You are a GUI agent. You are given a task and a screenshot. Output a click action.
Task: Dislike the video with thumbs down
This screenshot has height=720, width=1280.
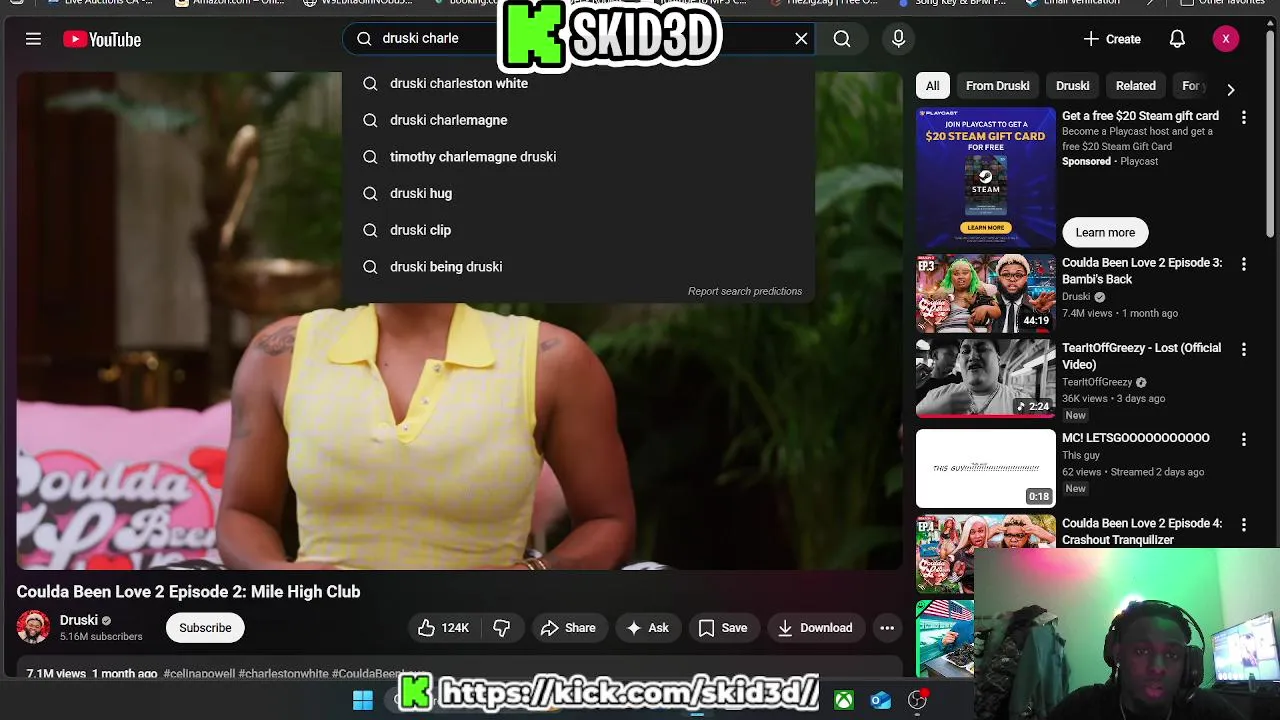point(501,628)
